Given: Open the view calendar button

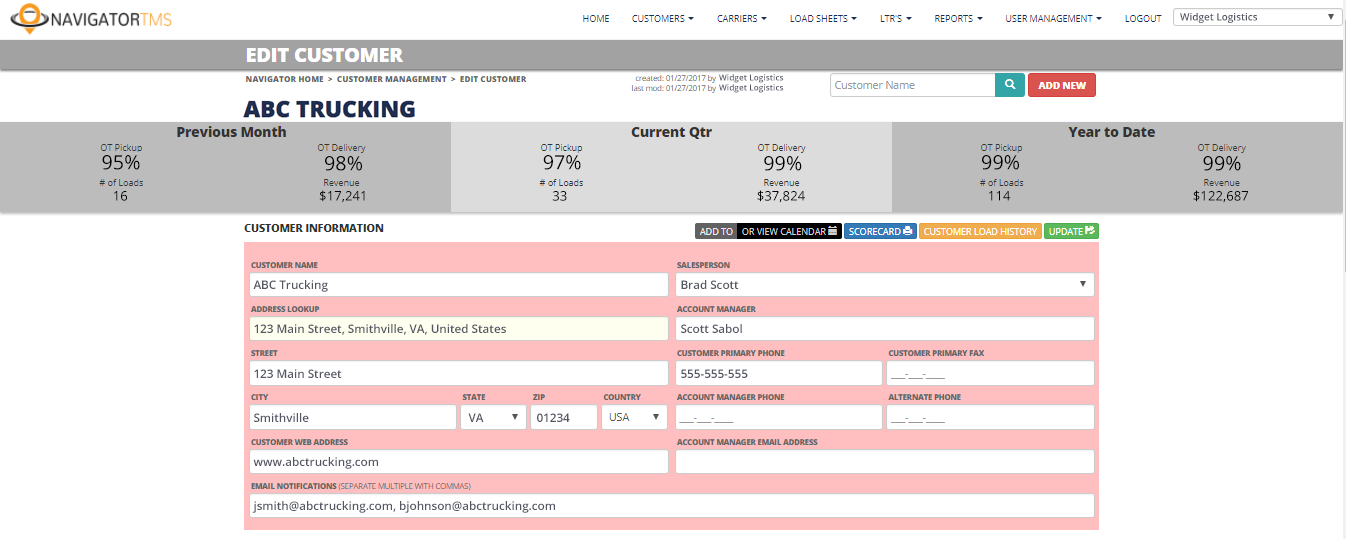Looking at the screenshot, I should tap(789, 231).
